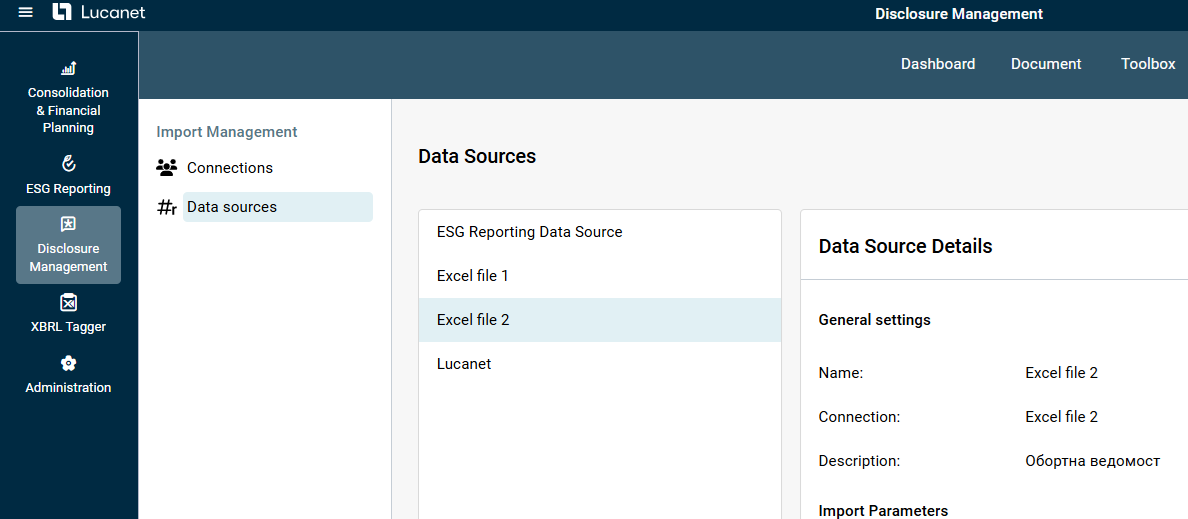Open the Document menu
The image size is (1188, 519).
click(1046, 64)
